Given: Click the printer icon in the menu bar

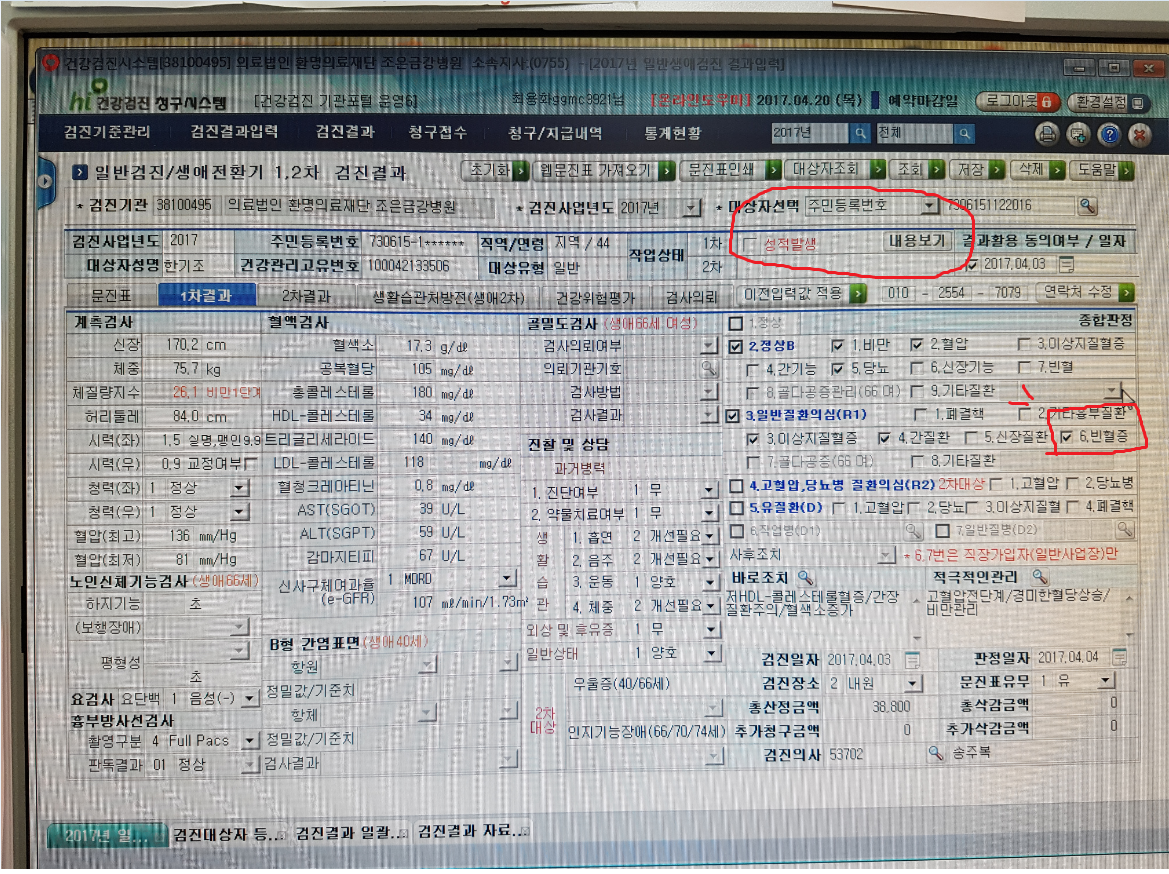Looking at the screenshot, I should [x=1047, y=134].
